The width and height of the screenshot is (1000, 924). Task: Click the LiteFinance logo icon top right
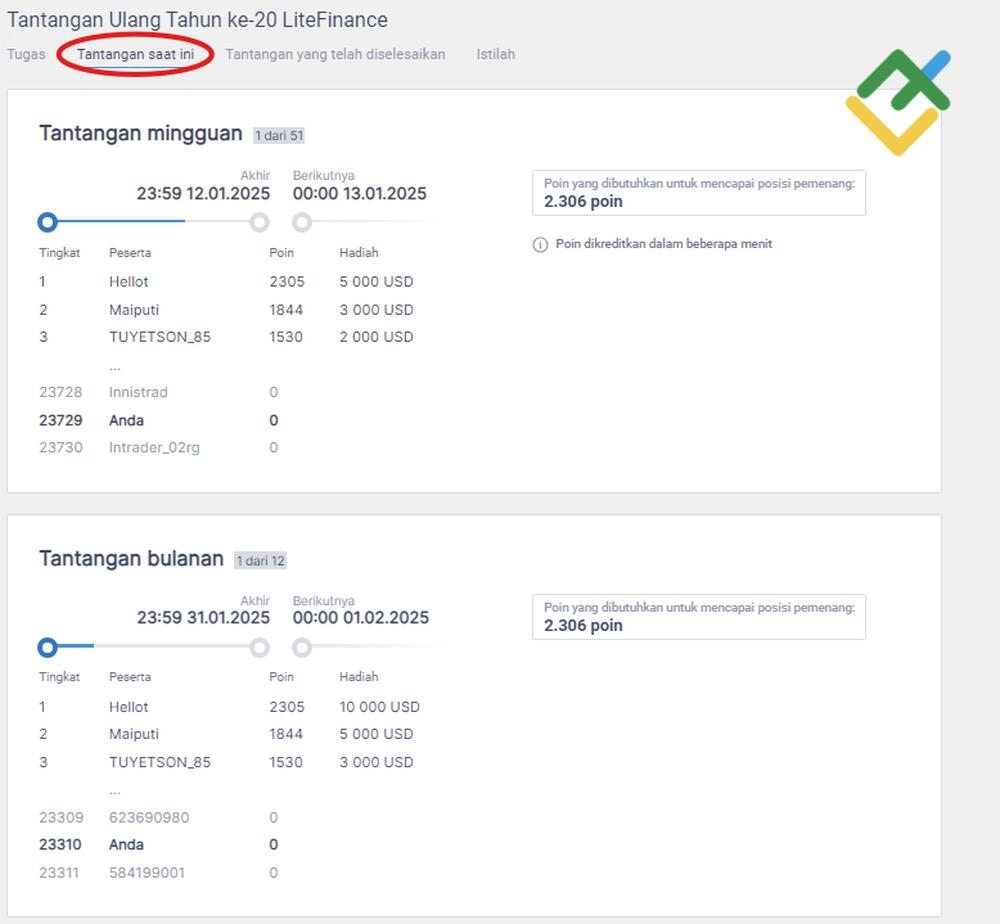click(x=893, y=95)
